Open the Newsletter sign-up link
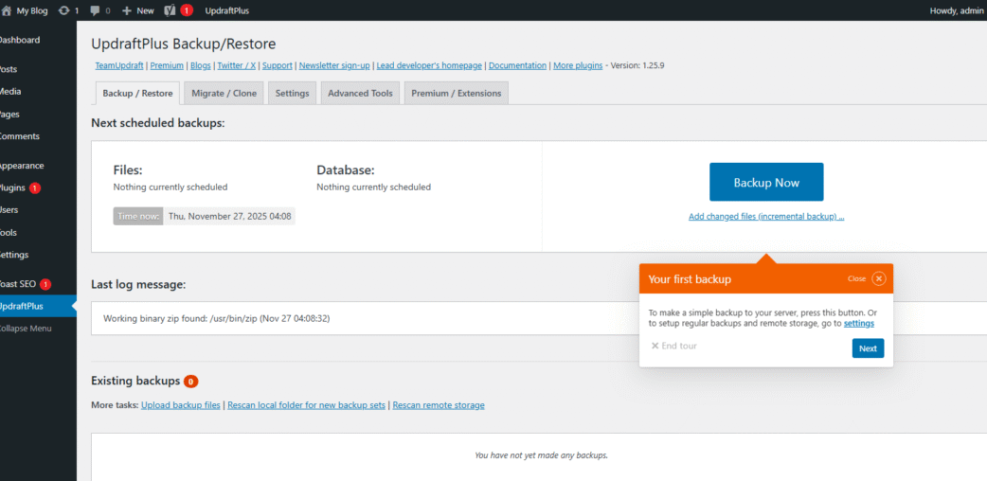This screenshot has width=987, height=481. tap(334, 65)
